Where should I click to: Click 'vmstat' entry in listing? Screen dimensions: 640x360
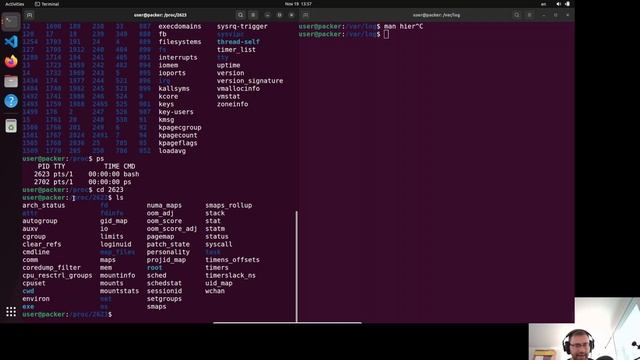228,96
